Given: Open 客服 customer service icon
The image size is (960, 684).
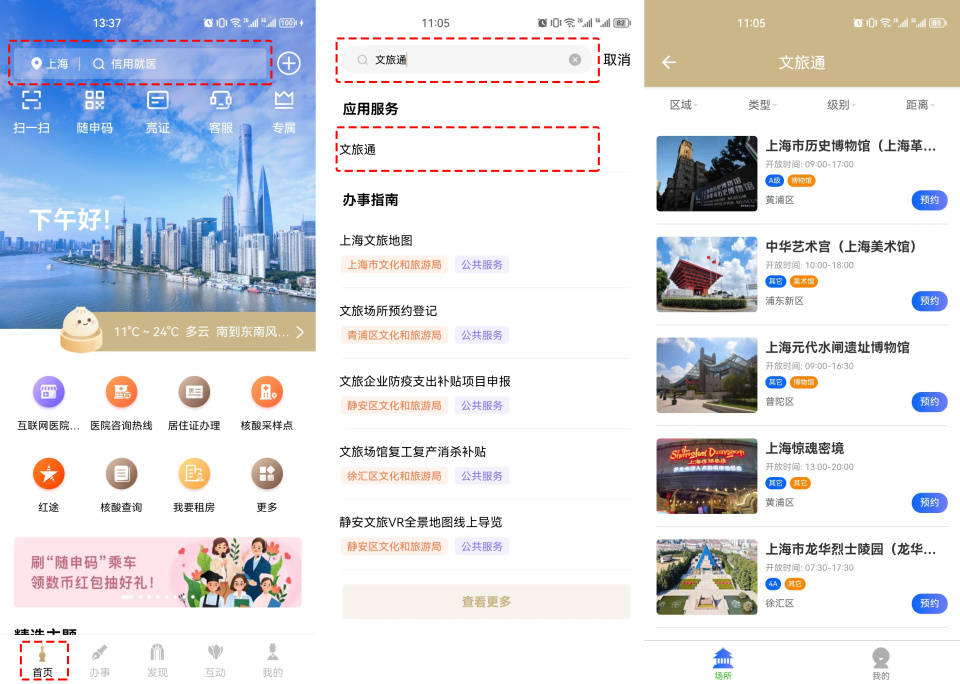Looking at the screenshot, I should click(x=221, y=100).
